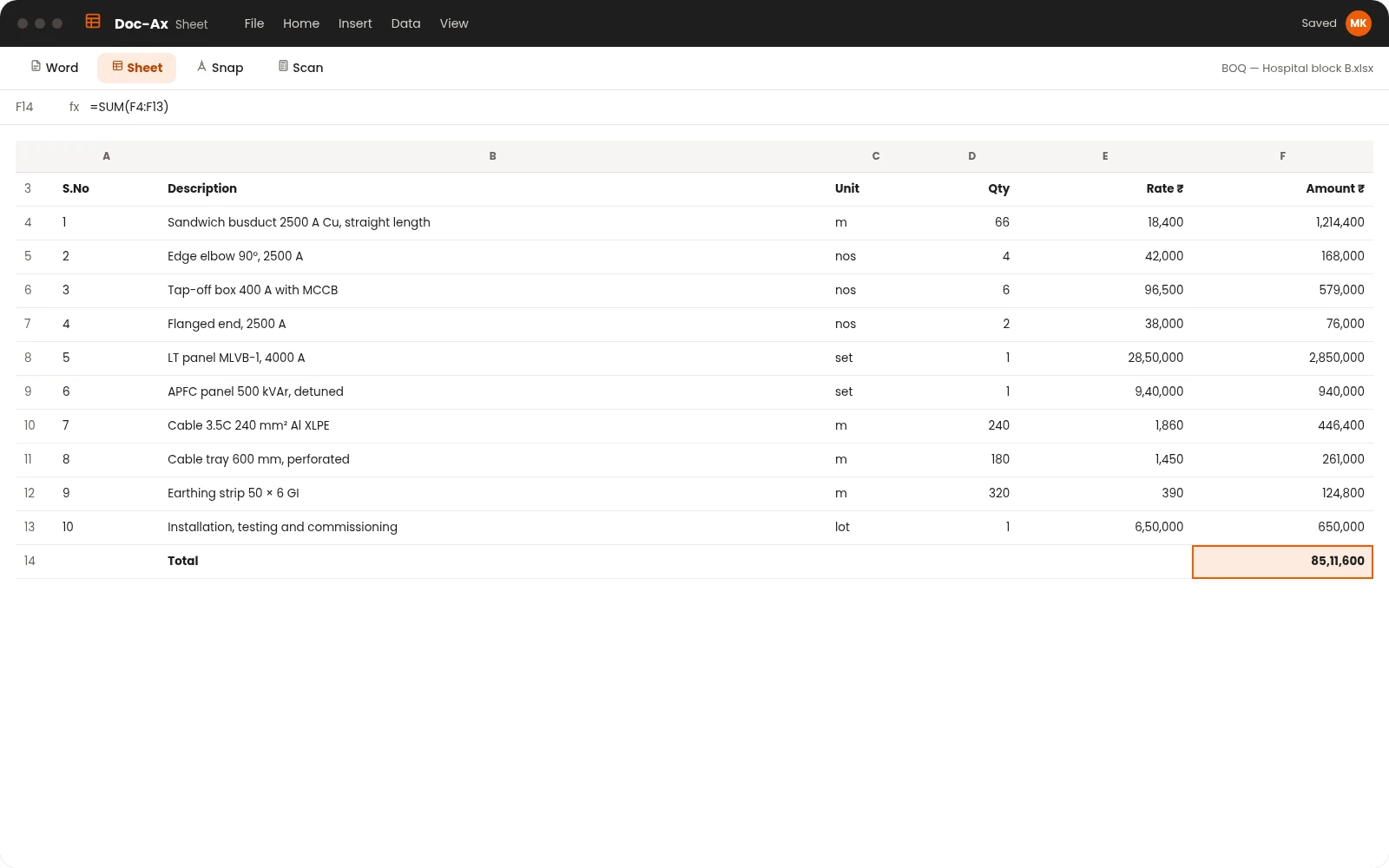Switch to the Scan tab
1389x868 pixels.
(300, 68)
